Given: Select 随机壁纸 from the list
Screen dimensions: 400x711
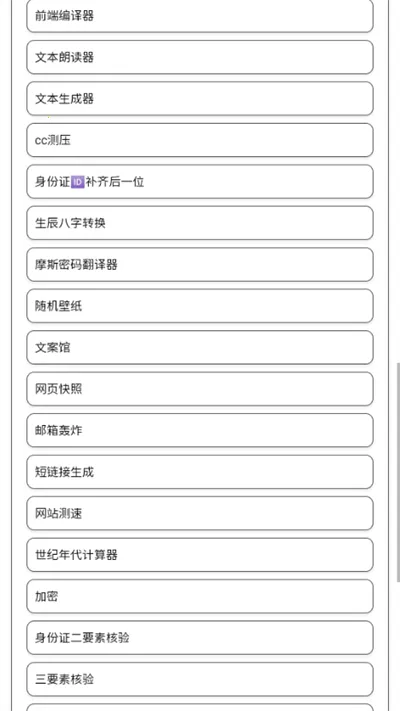Looking at the screenshot, I should coord(200,306).
